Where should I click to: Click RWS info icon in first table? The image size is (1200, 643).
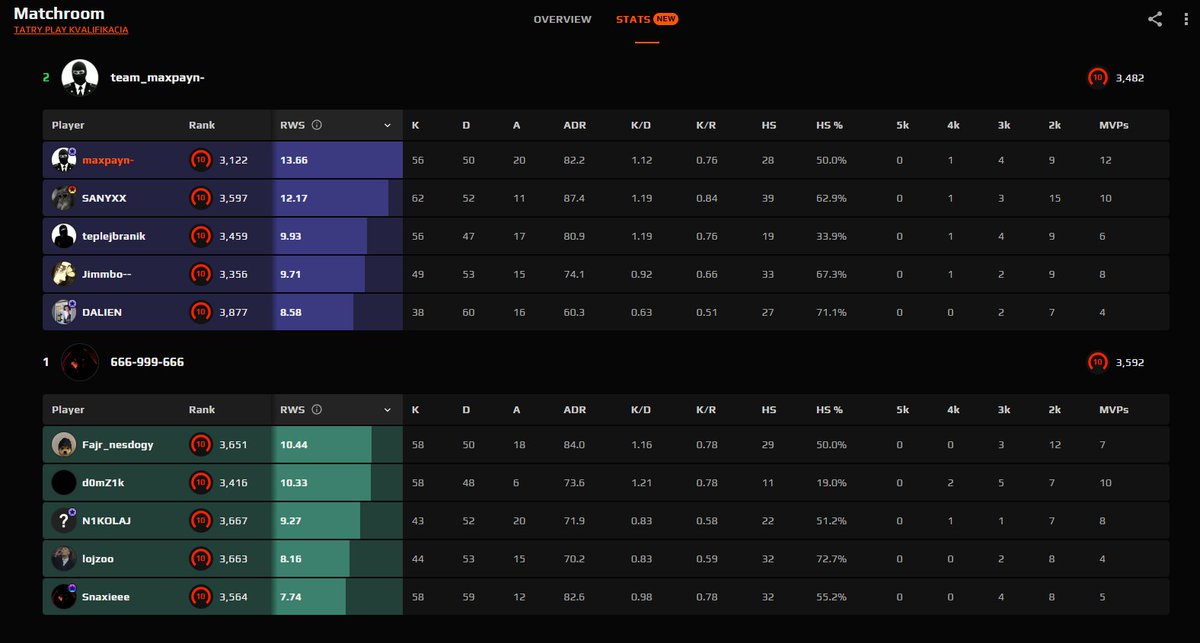pyautogui.click(x=316, y=125)
